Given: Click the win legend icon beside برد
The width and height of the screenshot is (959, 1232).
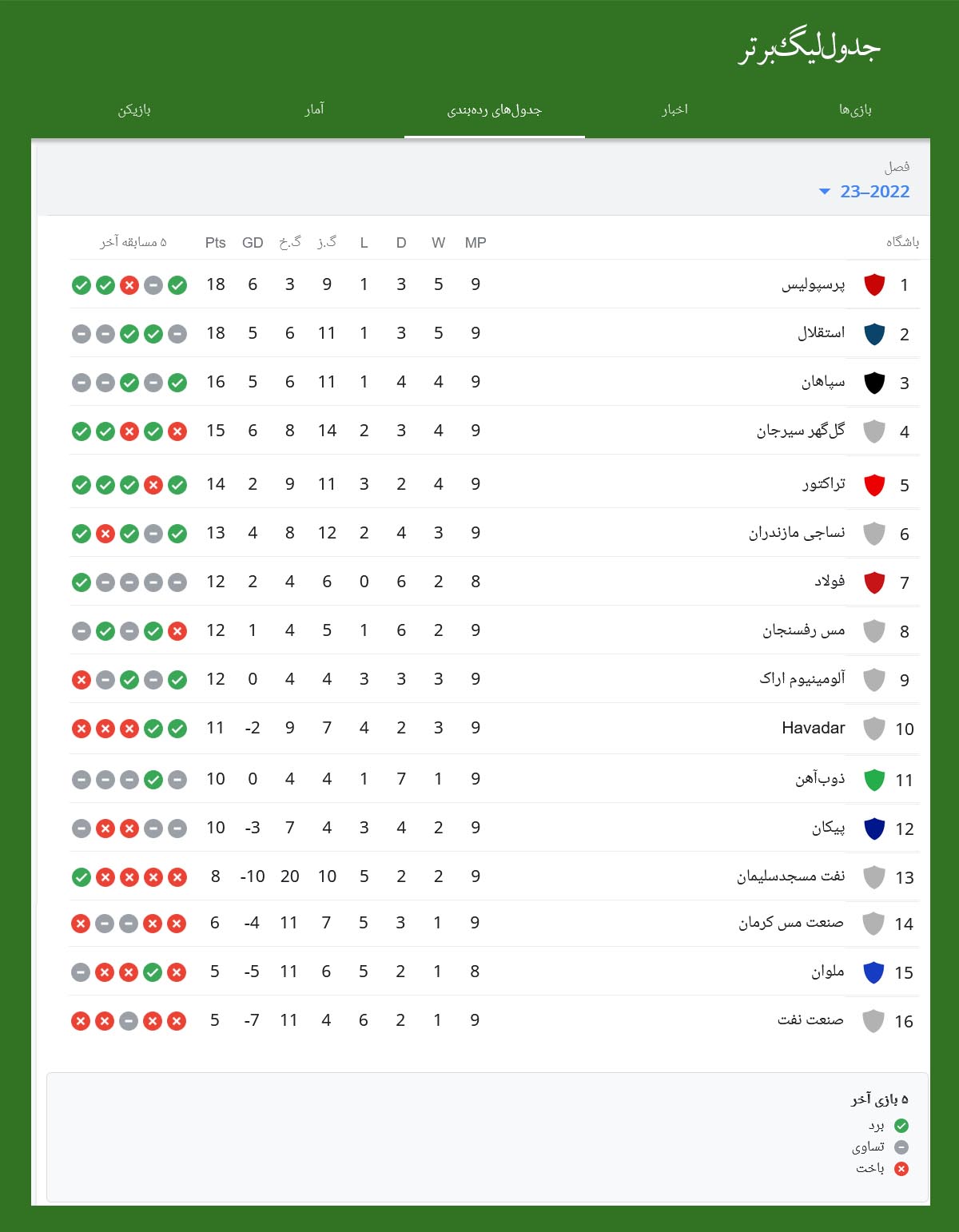Looking at the screenshot, I should 902,1126.
